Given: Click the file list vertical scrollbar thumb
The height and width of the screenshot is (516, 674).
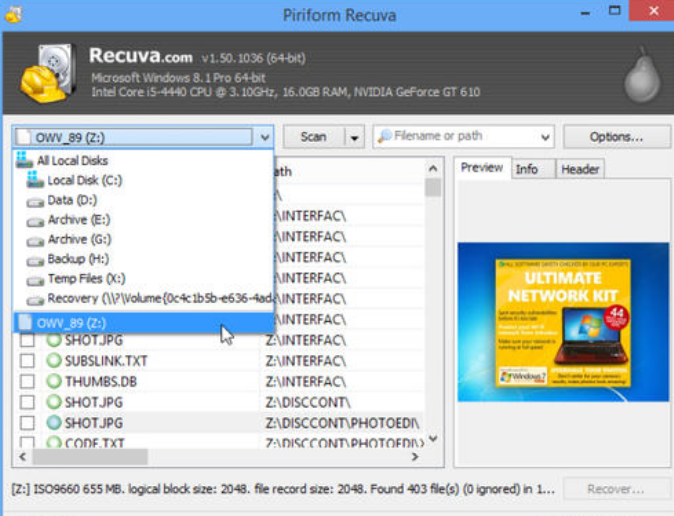Looking at the screenshot, I should (433, 187).
